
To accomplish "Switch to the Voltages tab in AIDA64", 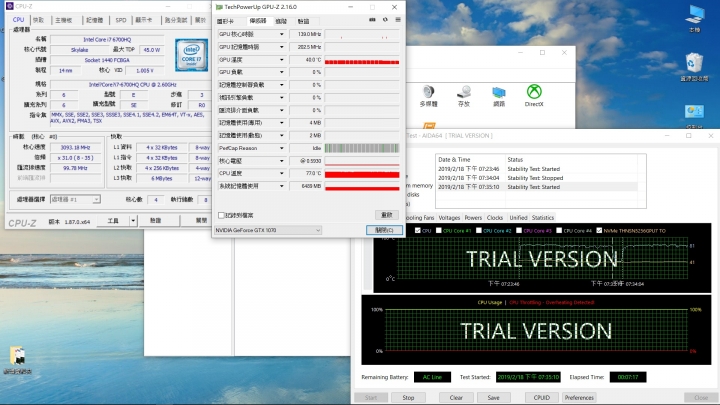I will click(449, 218).
